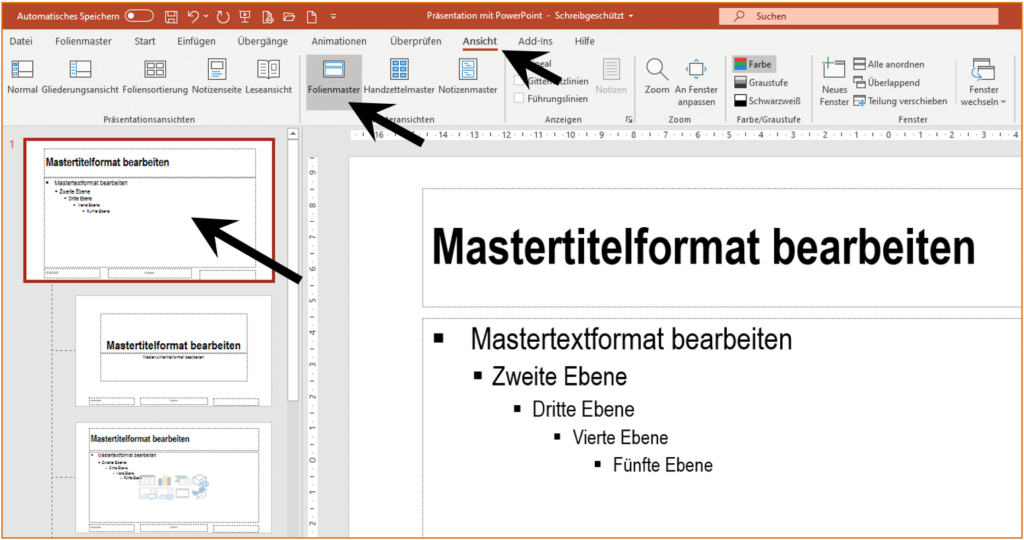Enable the Führungslinien checkbox
The image size is (1024, 540).
point(519,99)
